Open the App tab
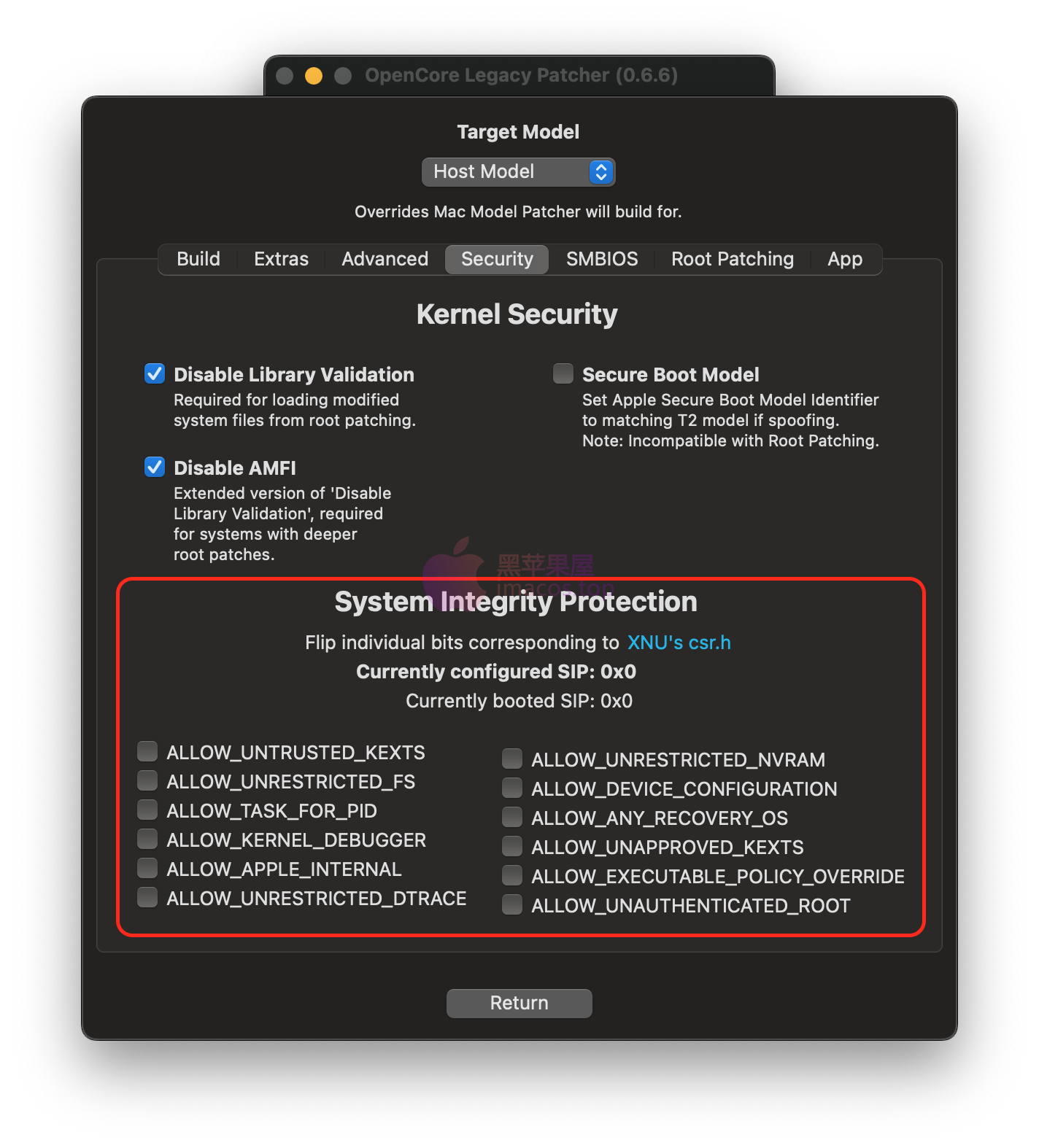This screenshot has width=1039, height=1148. point(845,259)
